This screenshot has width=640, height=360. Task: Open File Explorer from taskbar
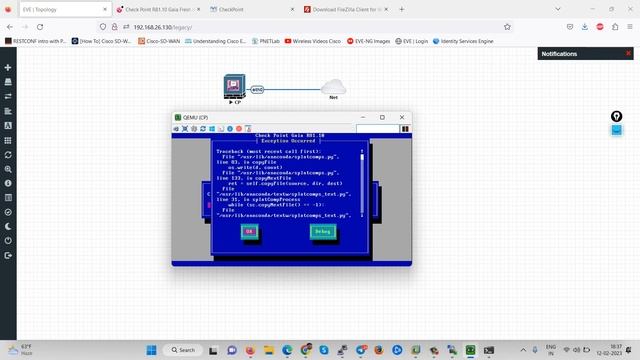point(269,350)
